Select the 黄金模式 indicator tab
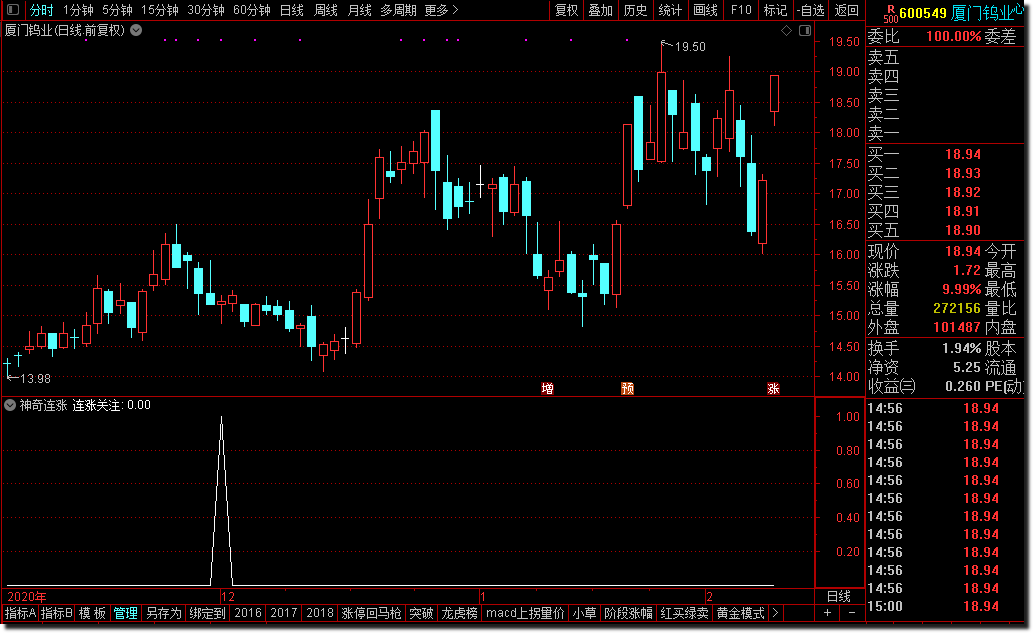Image resolution: width=1034 pixels, height=633 pixels. [741, 613]
